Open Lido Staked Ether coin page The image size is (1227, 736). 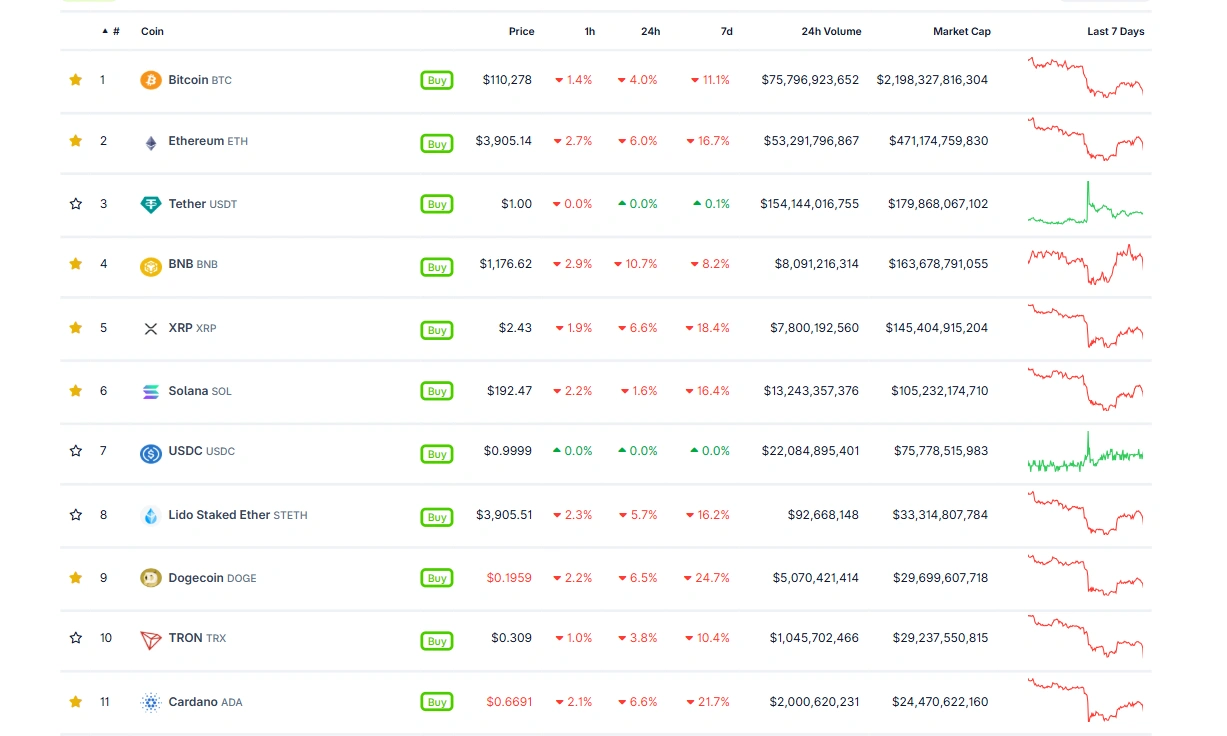tap(219, 515)
